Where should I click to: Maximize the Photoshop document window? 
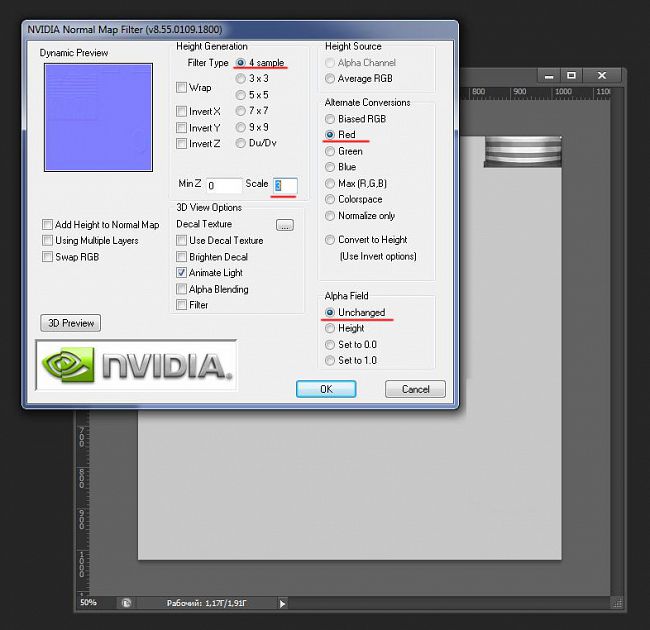[x=570, y=75]
